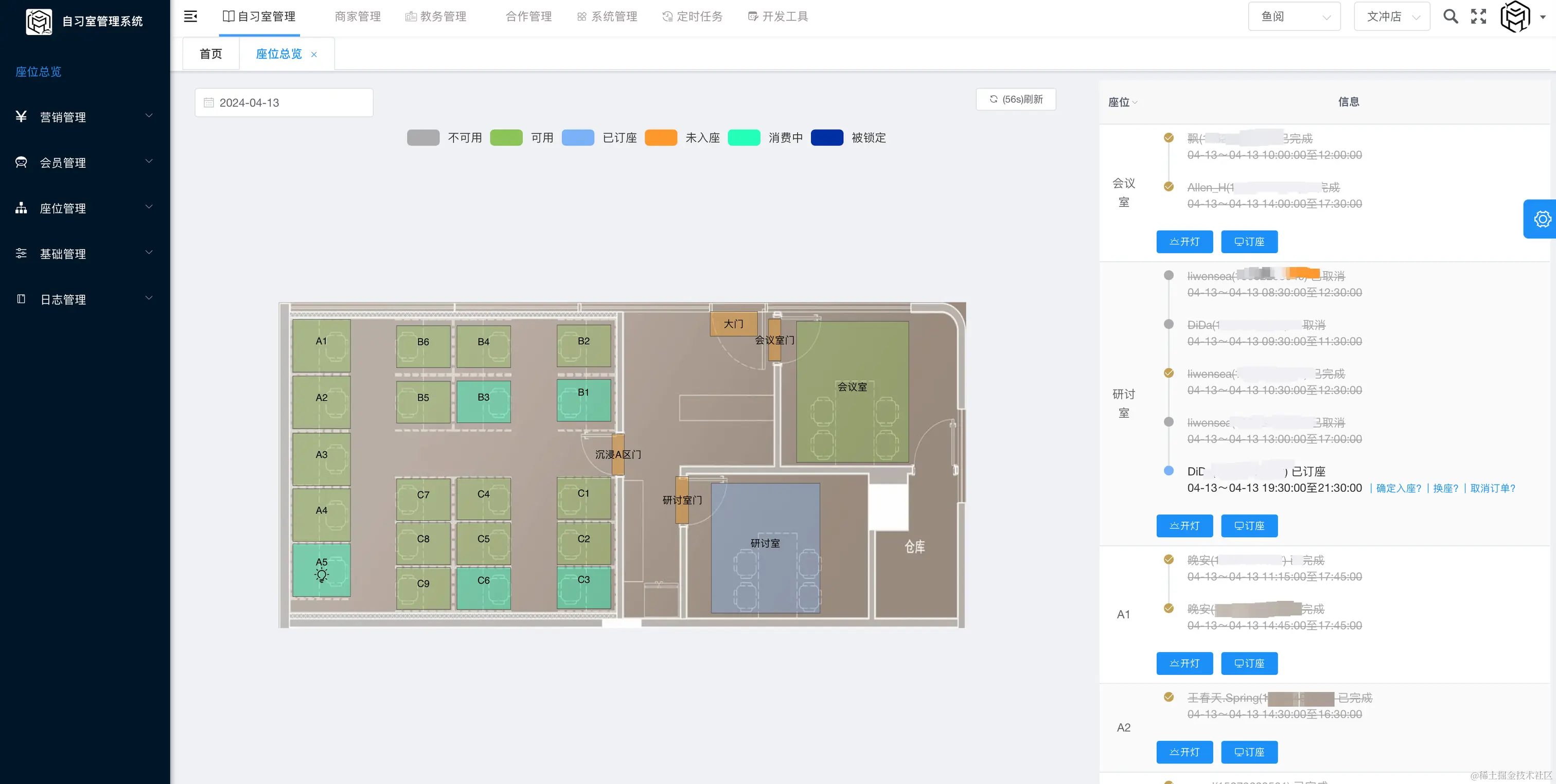The height and width of the screenshot is (784, 1556).
Task: Open the 文冲店 store dropdown
Action: click(1392, 16)
